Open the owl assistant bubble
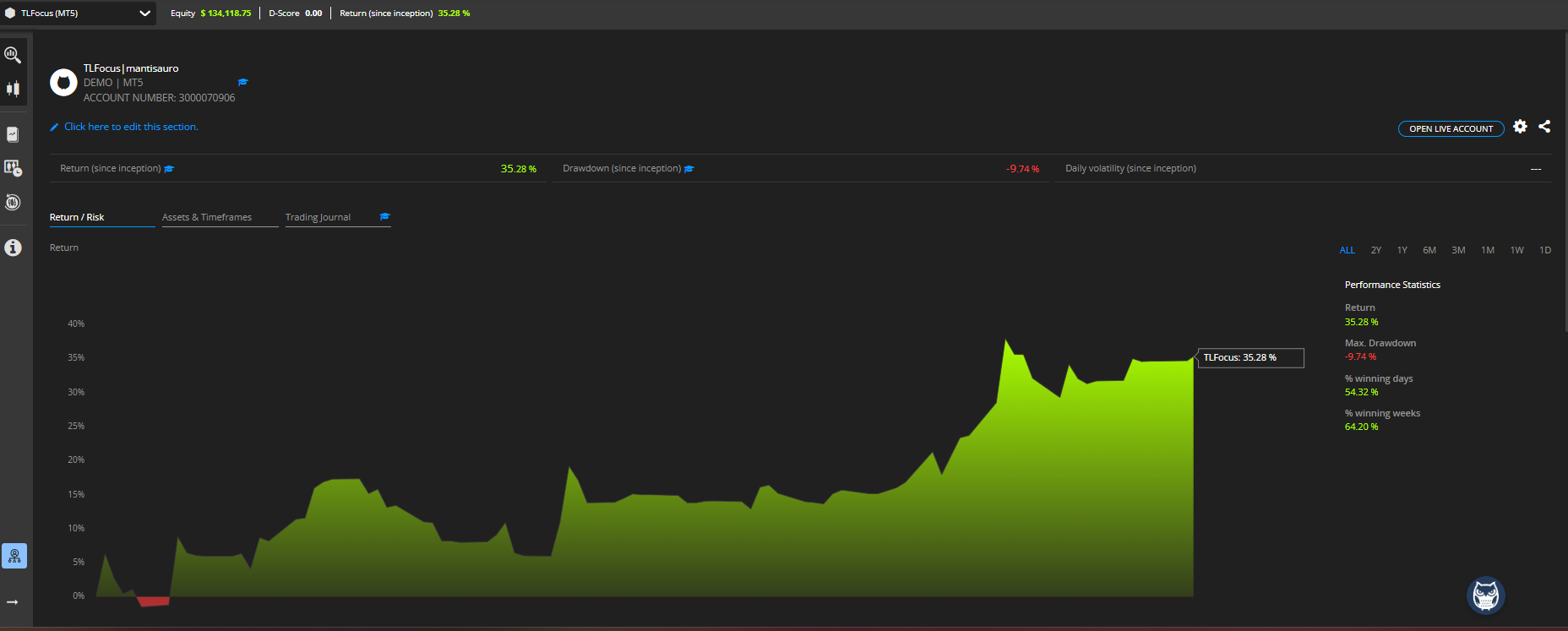Image resolution: width=1568 pixels, height=631 pixels. click(1486, 596)
